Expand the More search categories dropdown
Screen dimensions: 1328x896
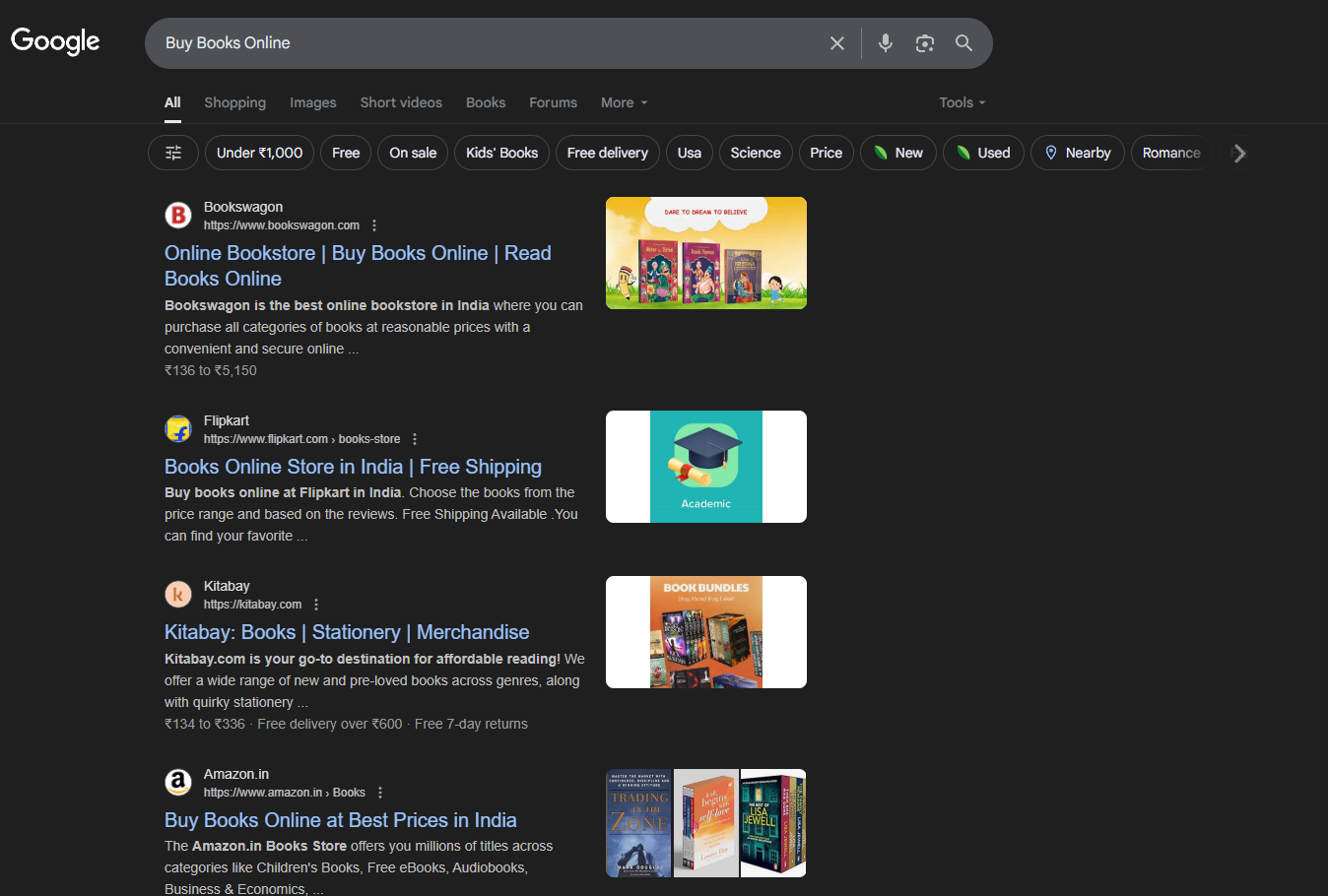(x=625, y=102)
